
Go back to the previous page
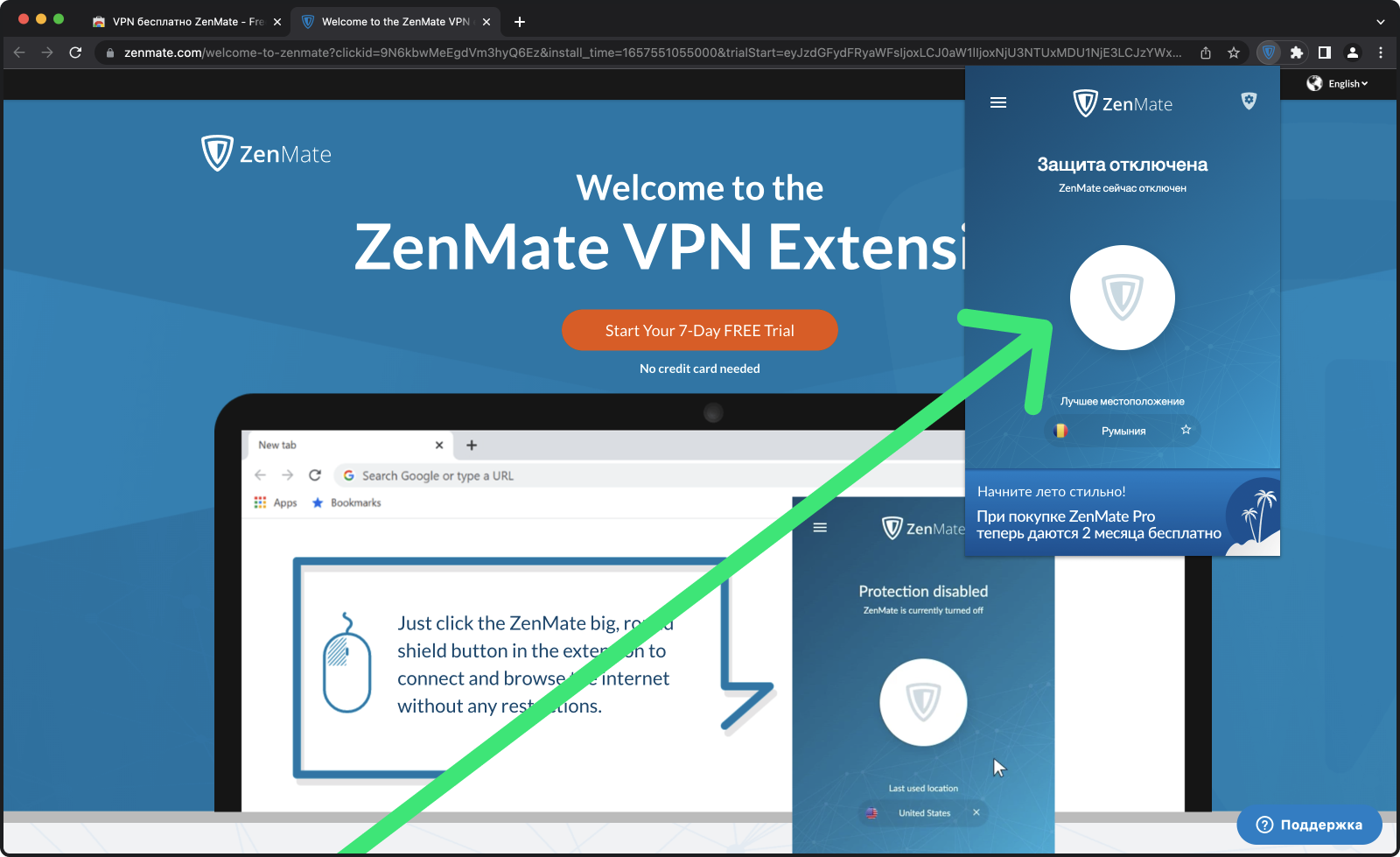pos(19,53)
